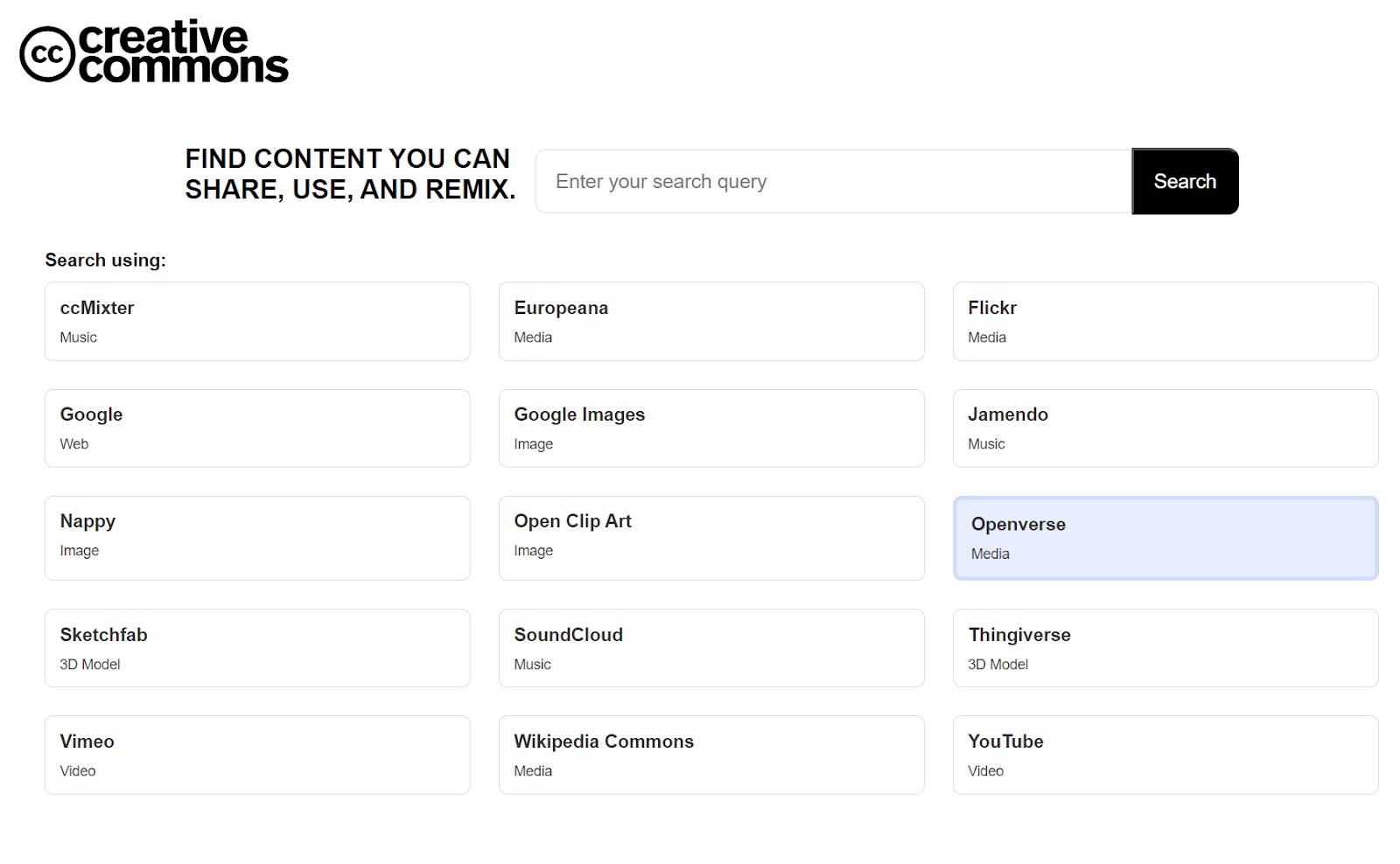Click the highlighted Openverse card
The image size is (1400, 864).
click(x=1165, y=538)
